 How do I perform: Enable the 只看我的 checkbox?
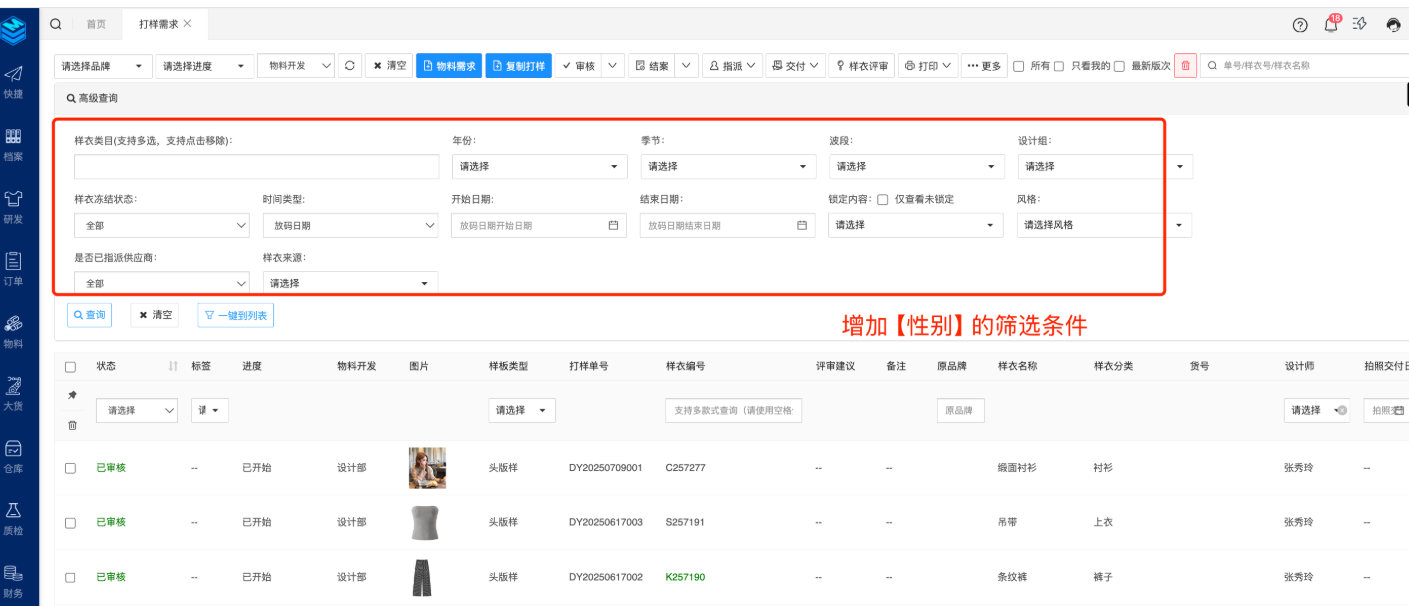1059,66
